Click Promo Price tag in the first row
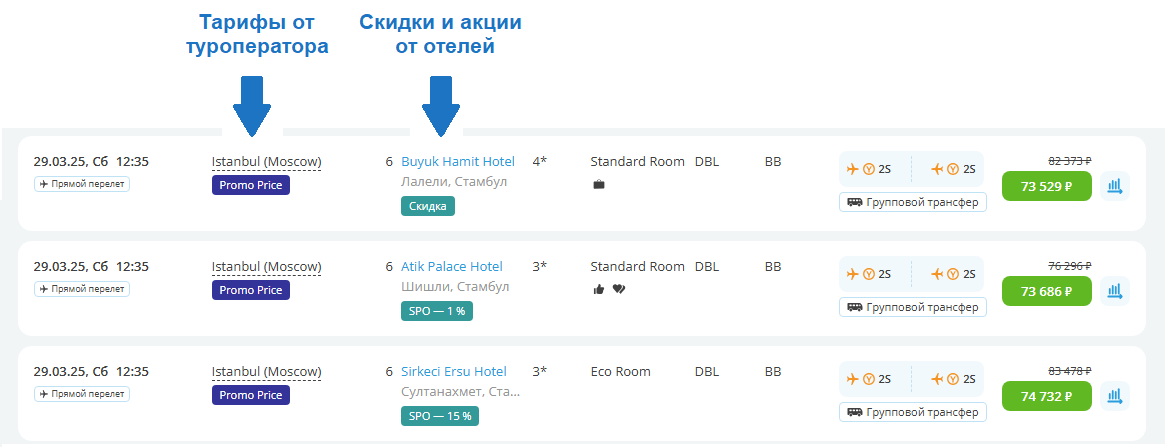This screenshot has height=447, width=1165. point(250,185)
